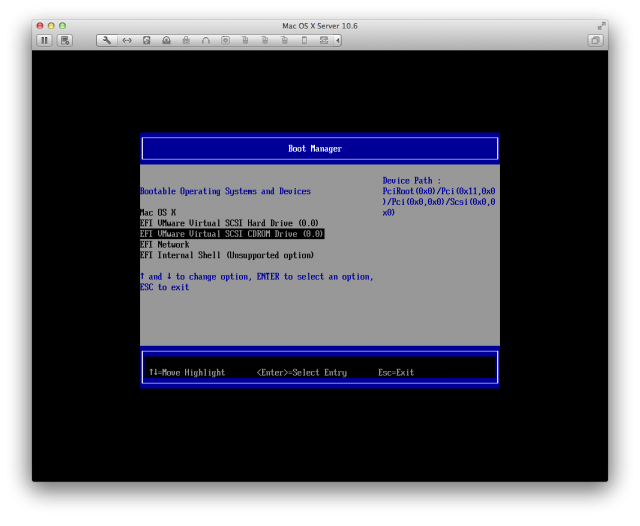
Task: Click the <Enter>=Select Entry hint
Action: [302, 373]
